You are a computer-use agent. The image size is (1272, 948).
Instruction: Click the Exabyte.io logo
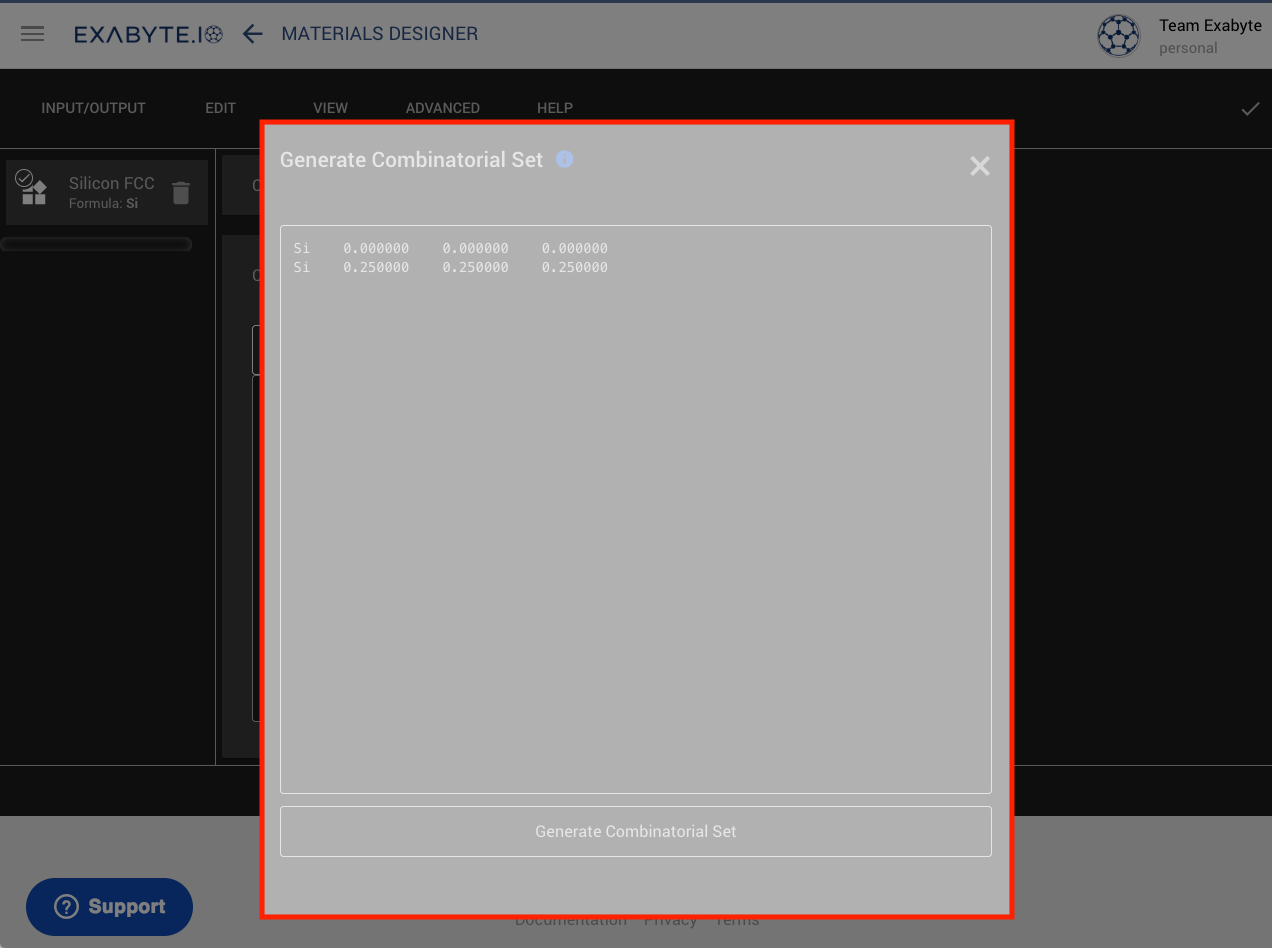coord(148,34)
